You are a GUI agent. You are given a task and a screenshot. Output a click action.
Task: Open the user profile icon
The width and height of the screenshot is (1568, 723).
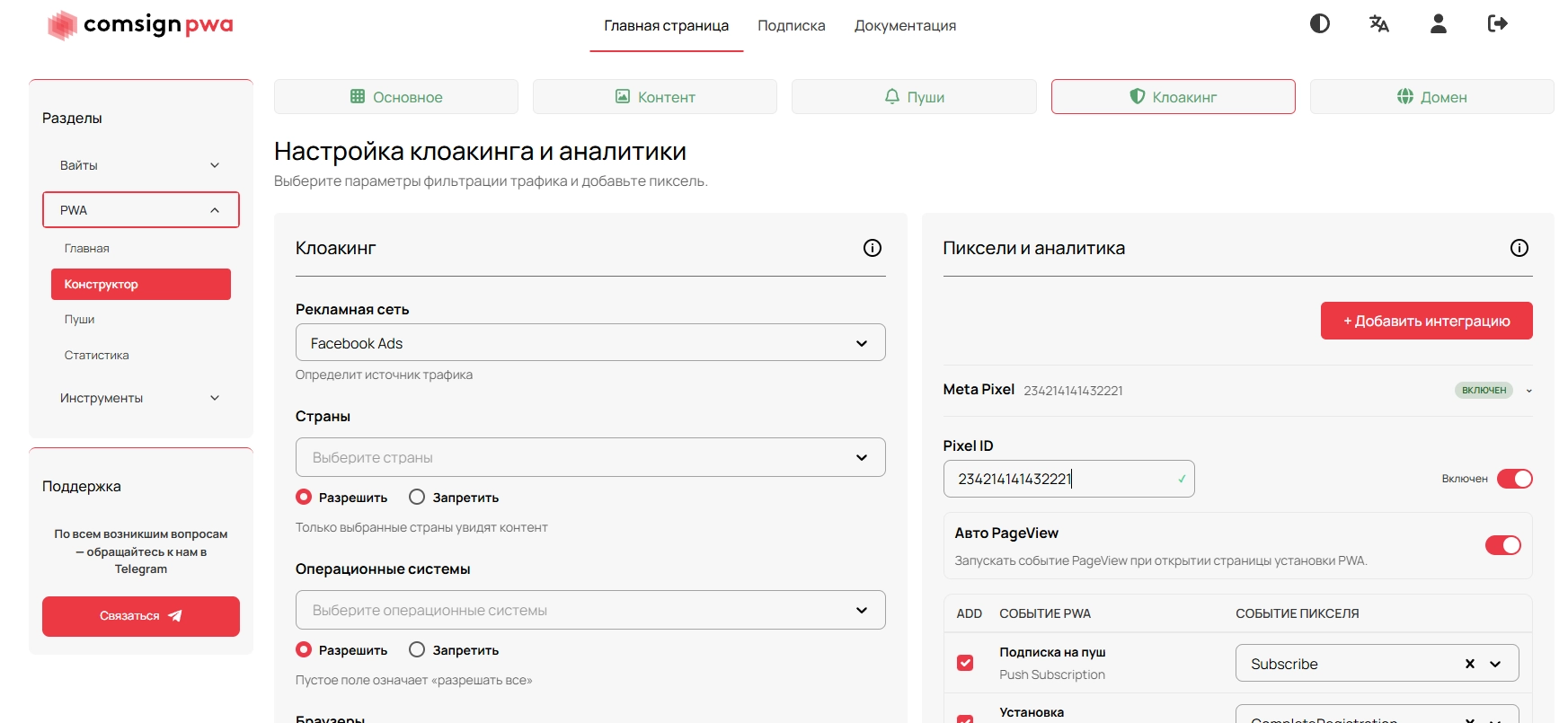(x=1439, y=23)
